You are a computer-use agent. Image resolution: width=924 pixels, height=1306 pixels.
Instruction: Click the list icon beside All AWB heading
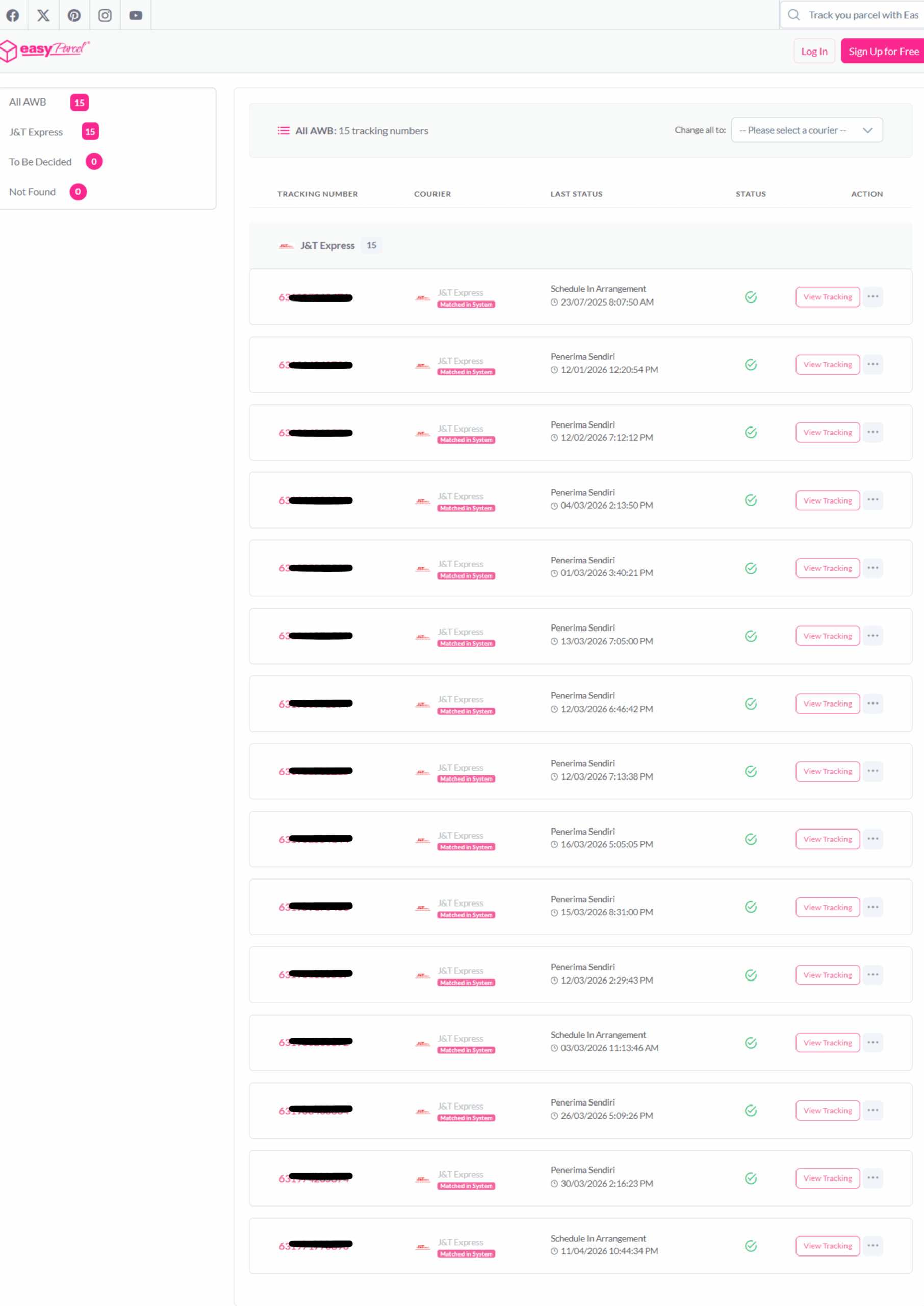284,130
